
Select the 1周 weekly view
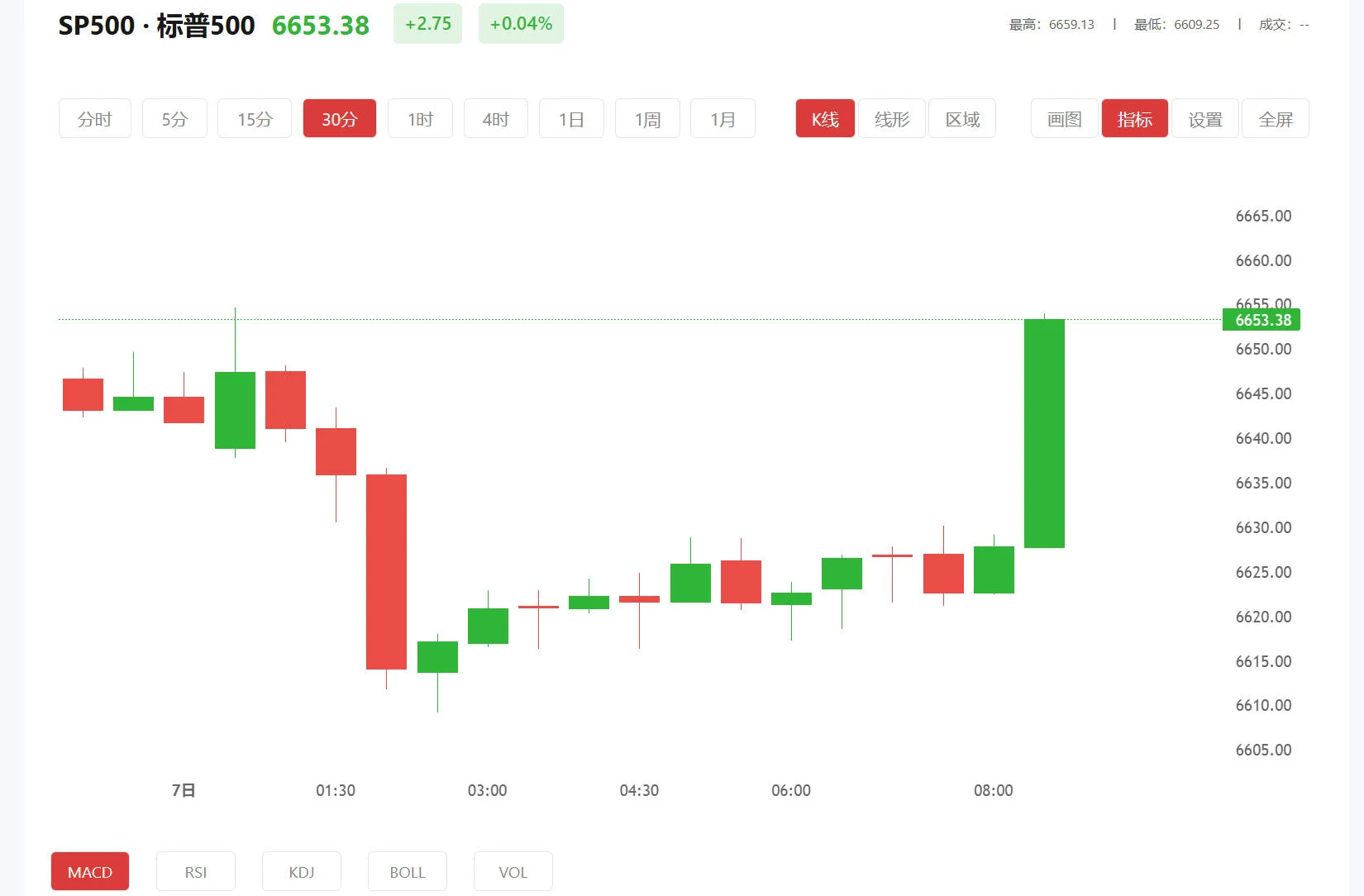click(647, 118)
